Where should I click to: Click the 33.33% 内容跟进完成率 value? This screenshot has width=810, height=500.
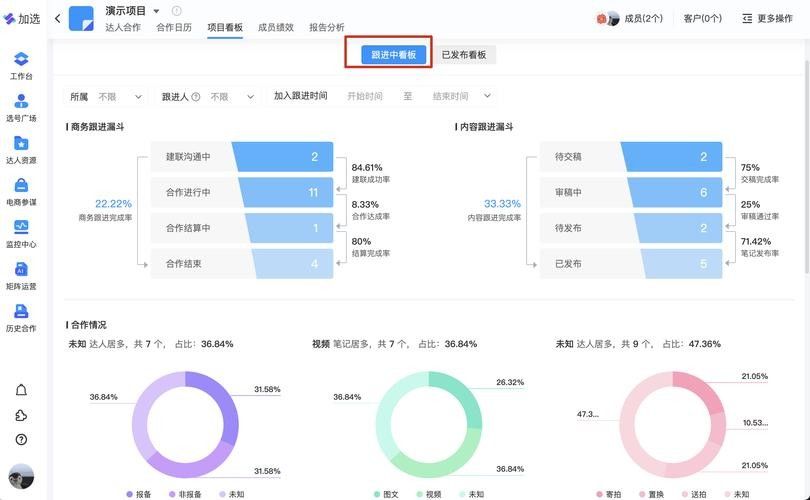pyautogui.click(x=502, y=204)
